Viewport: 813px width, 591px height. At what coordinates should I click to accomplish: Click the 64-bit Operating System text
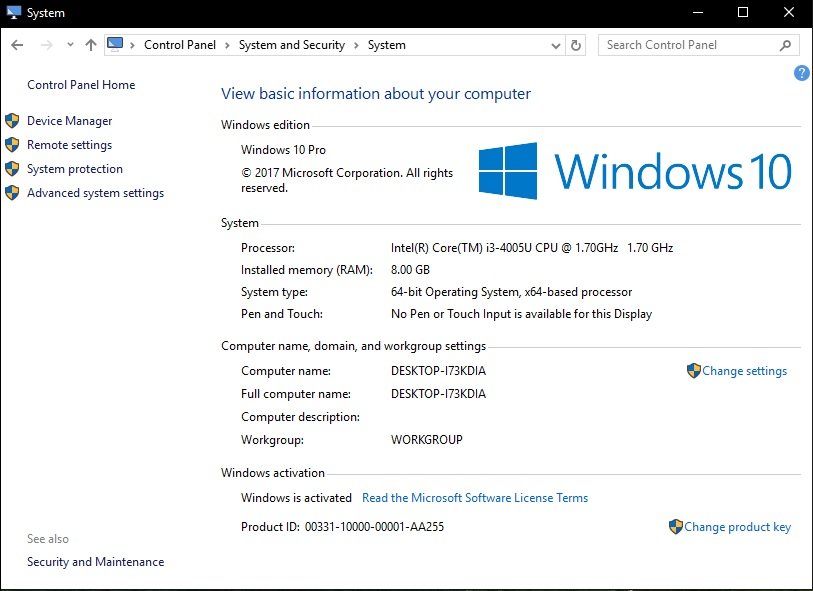tap(511, 292)
